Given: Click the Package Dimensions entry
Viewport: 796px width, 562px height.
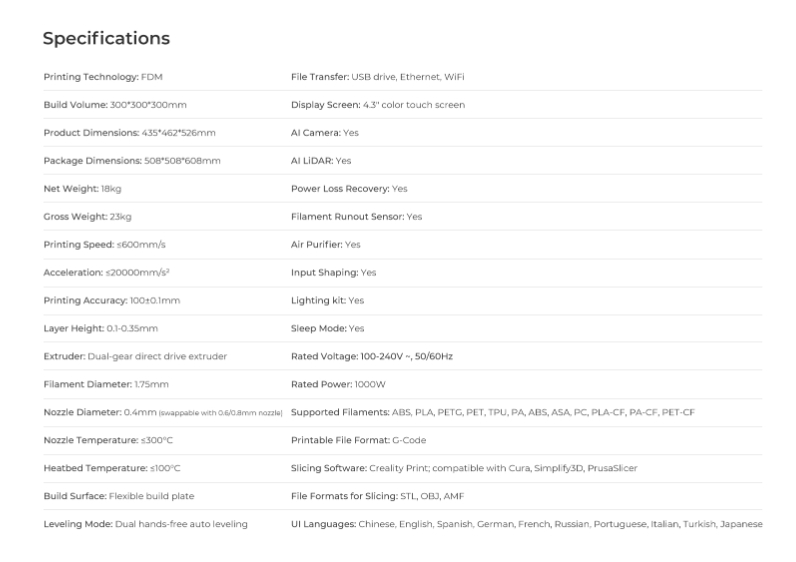Looking at the screenshot, I should [x=132, y=161].
